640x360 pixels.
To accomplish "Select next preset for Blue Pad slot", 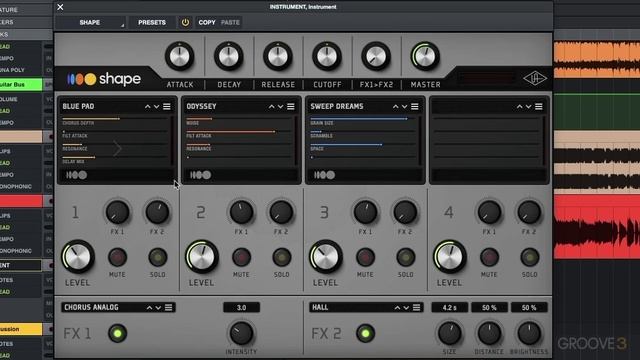I will 156,107.
